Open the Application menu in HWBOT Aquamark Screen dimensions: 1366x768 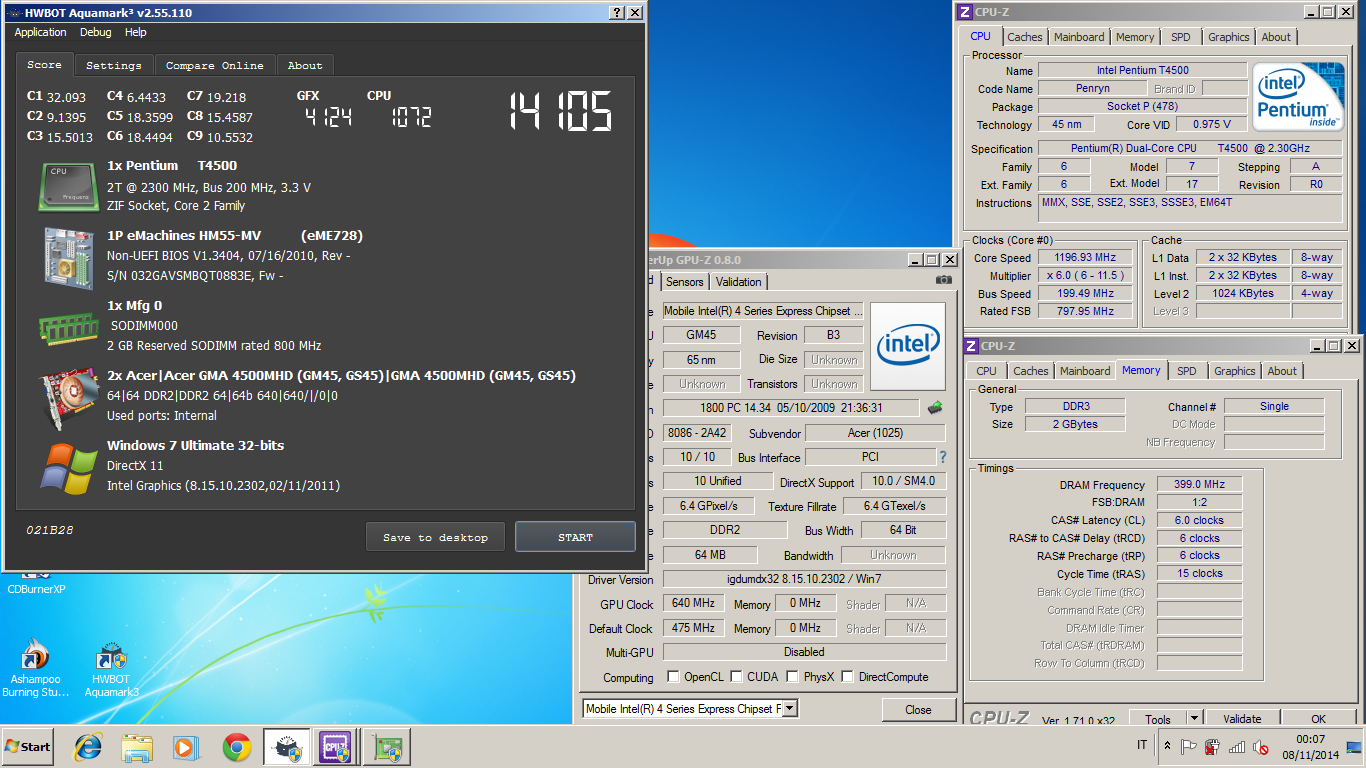pyautogui.click(x=40, y=32)
